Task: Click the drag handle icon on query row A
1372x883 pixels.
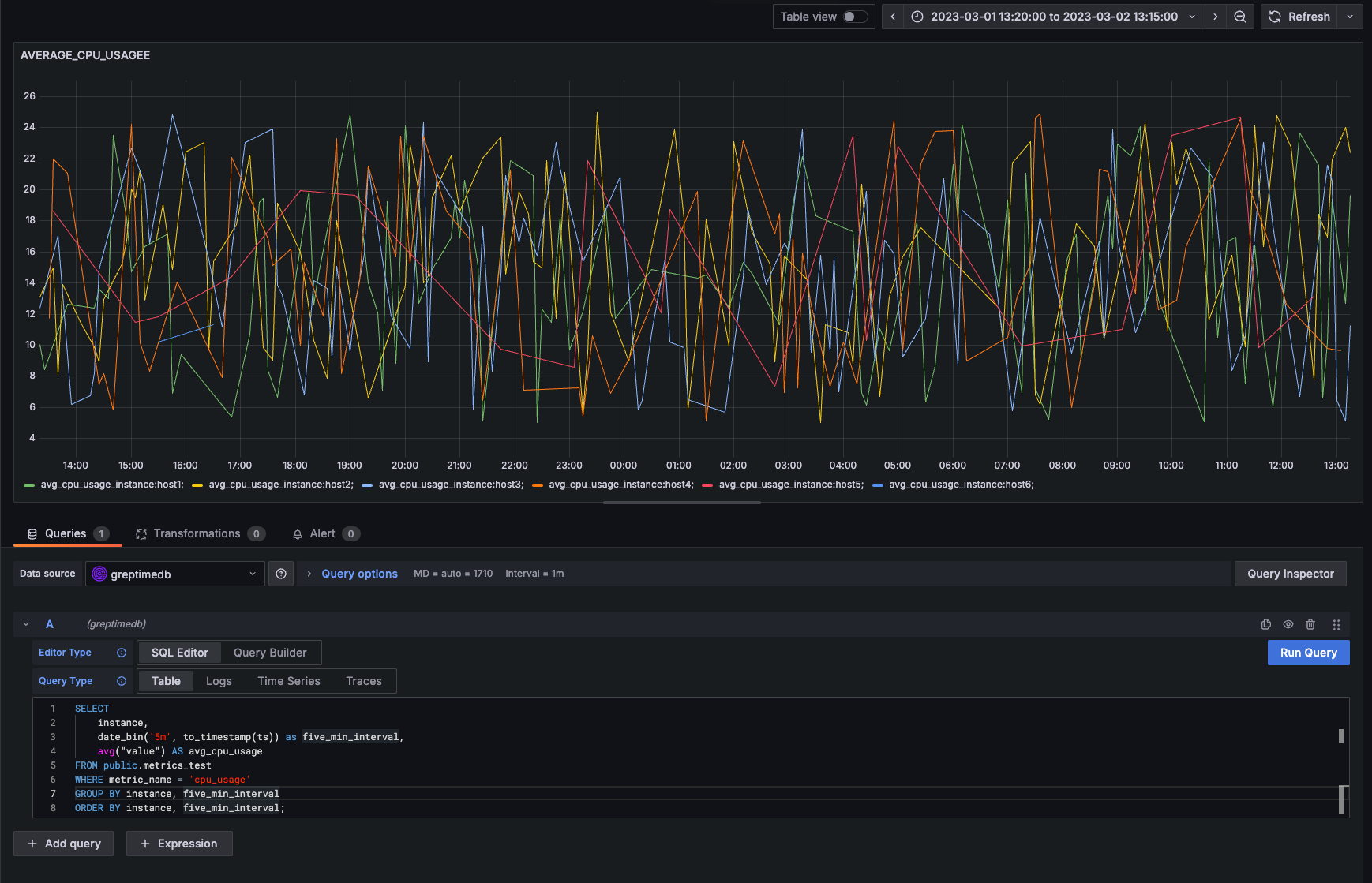Action: (1337, 624)
